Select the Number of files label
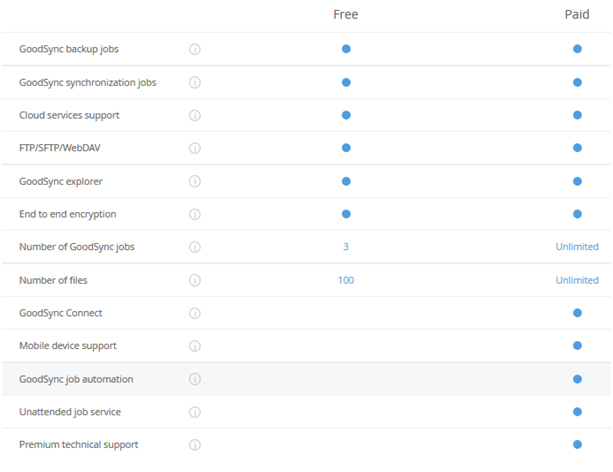This screenshot has width=613, height=472. tap(53, 280)
